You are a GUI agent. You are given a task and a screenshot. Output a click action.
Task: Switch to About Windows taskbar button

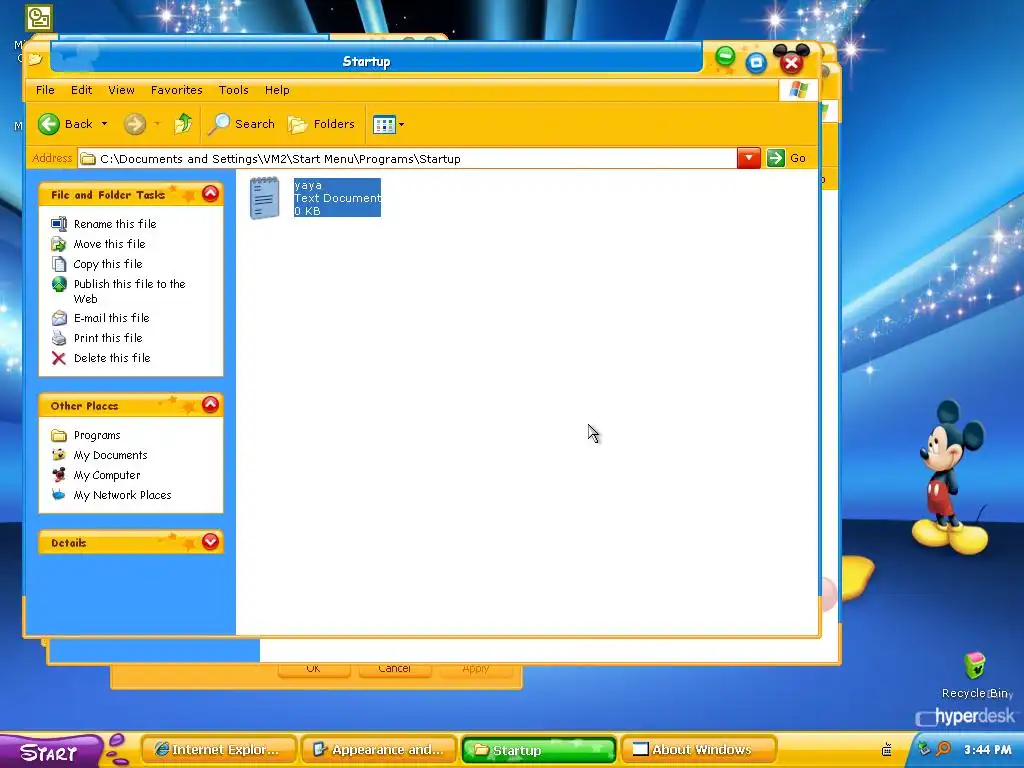[699, 750]
